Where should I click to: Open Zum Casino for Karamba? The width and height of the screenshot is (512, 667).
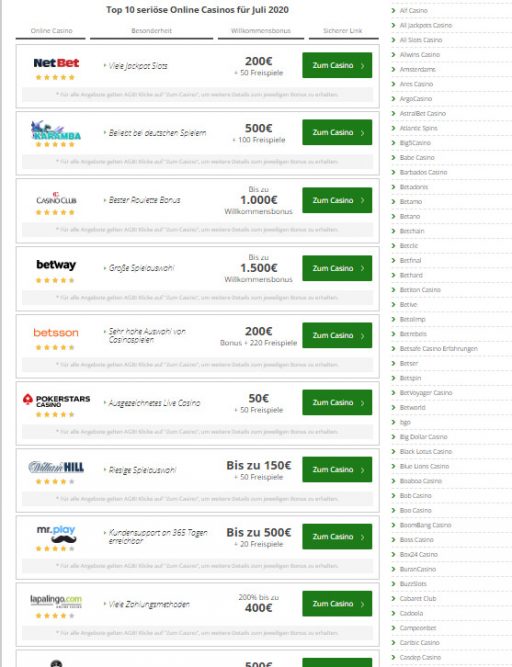tap(337, 132)
